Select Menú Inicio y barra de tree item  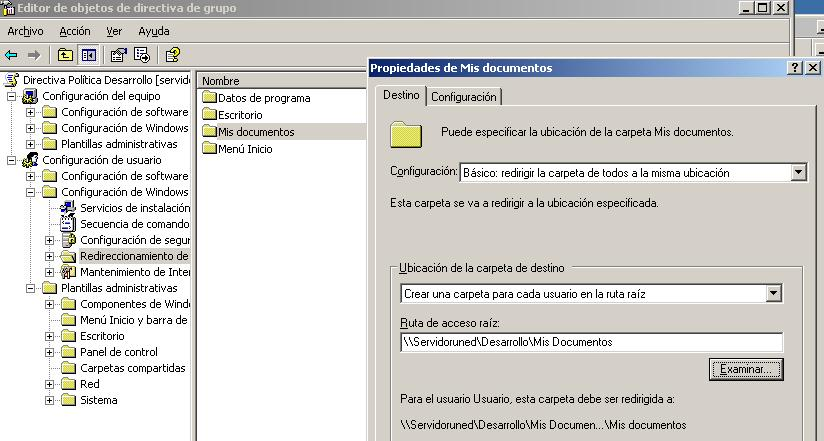133,320
